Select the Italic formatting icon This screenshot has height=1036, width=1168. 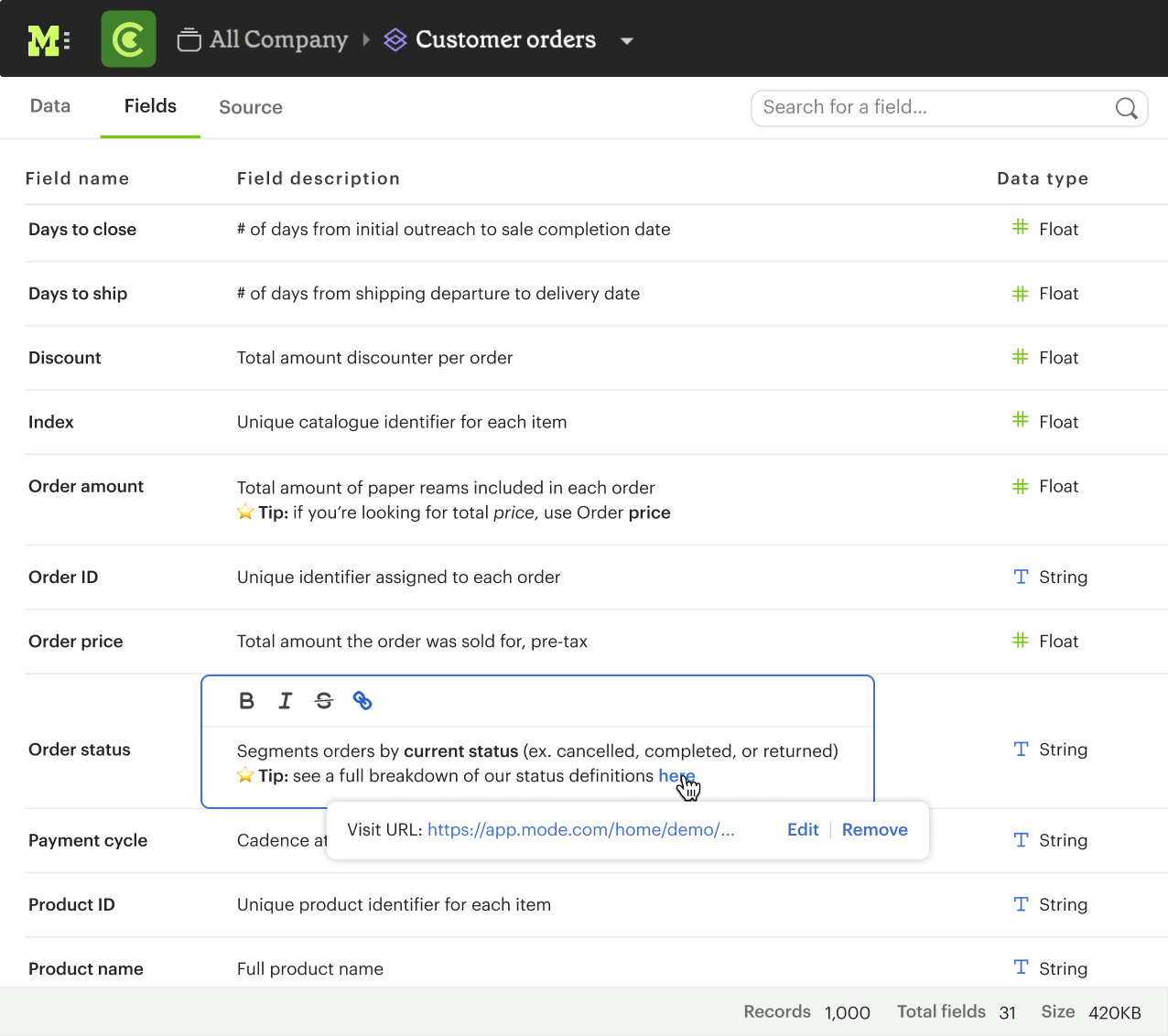285,700
